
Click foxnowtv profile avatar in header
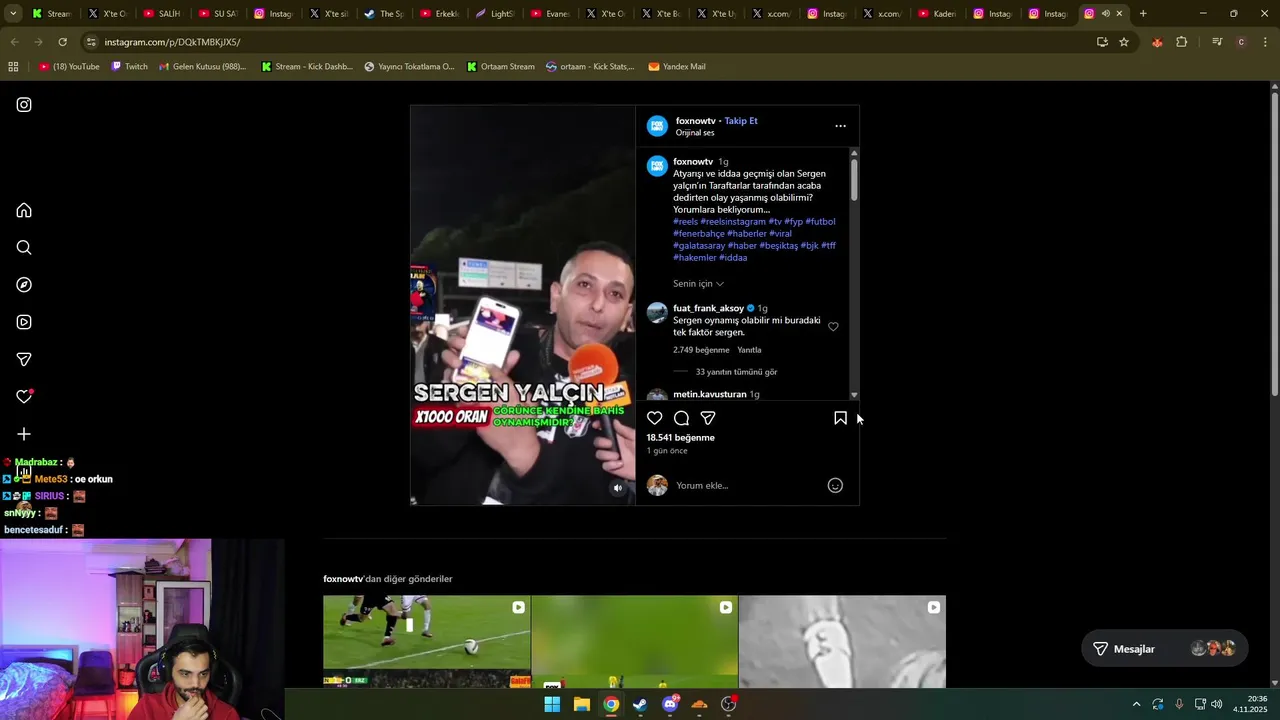click(x=657, y=126)
